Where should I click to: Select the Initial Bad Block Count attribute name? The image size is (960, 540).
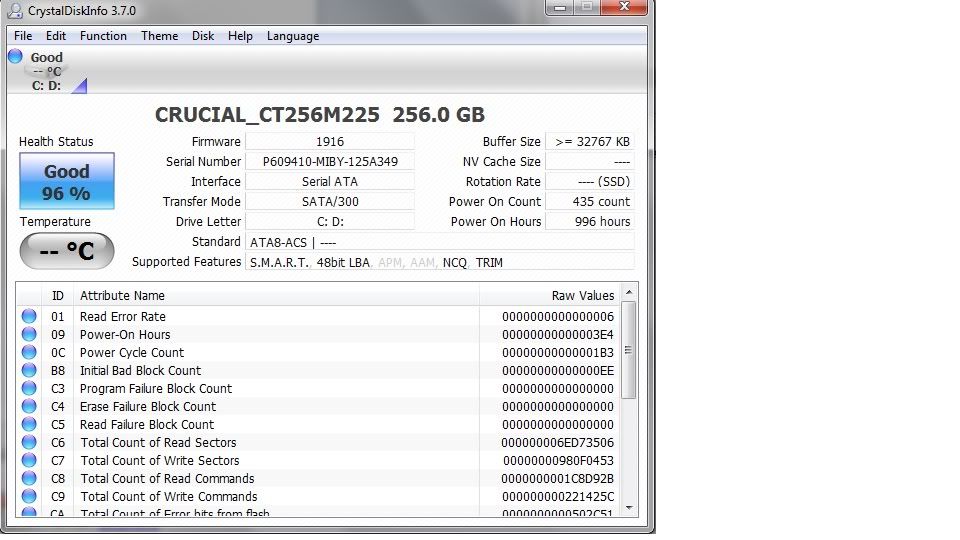140,370
